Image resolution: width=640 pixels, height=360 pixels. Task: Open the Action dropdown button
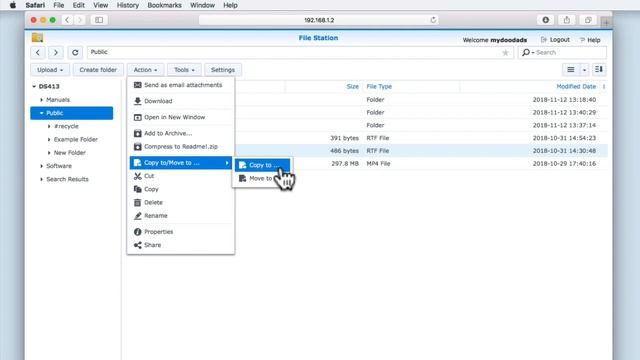pos(145,70)
